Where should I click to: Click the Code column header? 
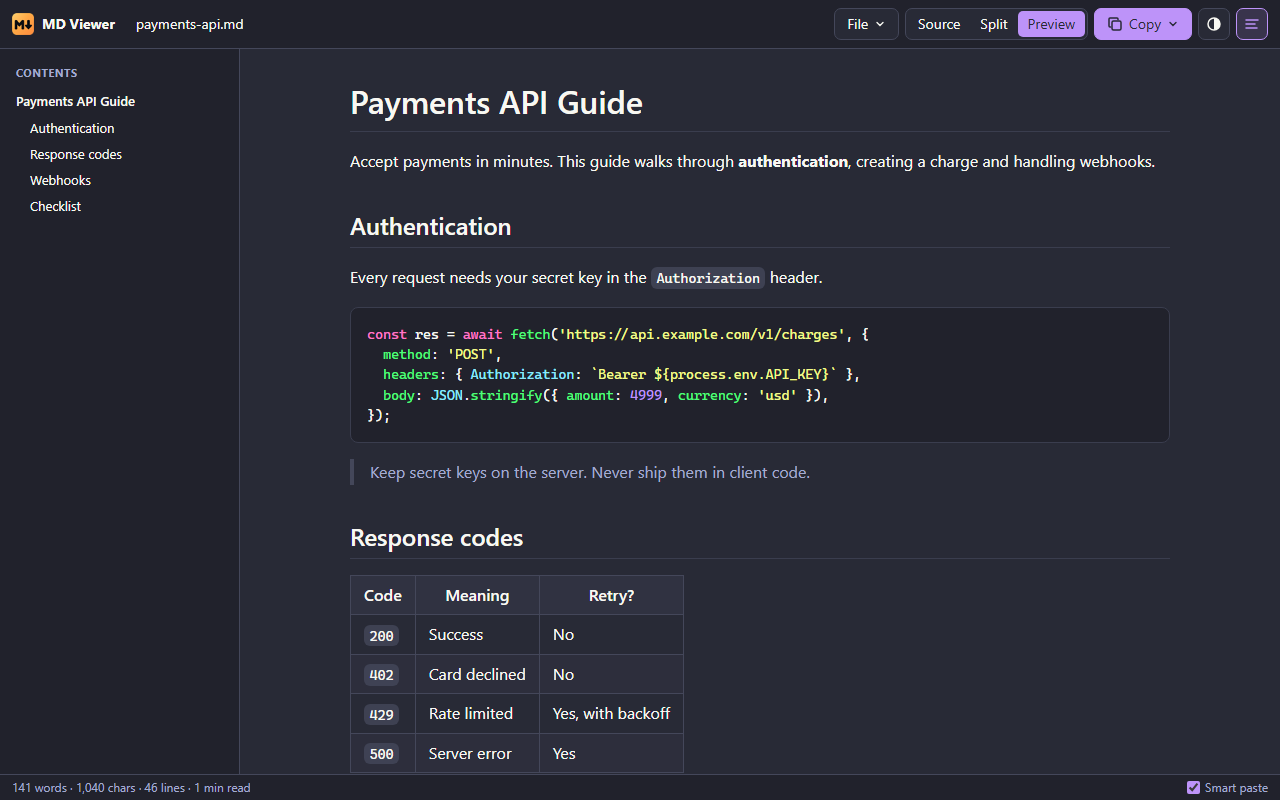[383, 595]
